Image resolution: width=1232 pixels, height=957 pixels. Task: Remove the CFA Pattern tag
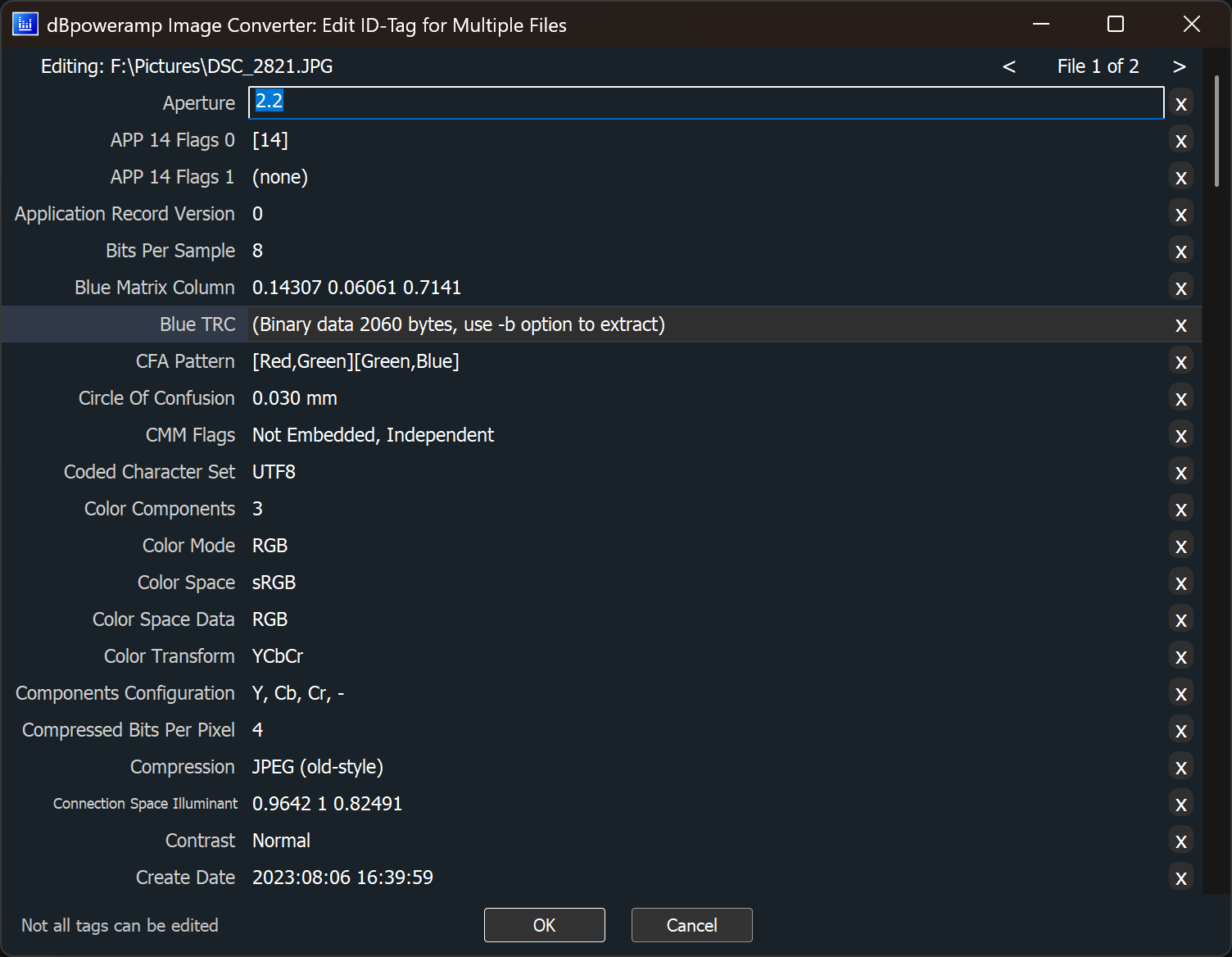click(1180, 362)
